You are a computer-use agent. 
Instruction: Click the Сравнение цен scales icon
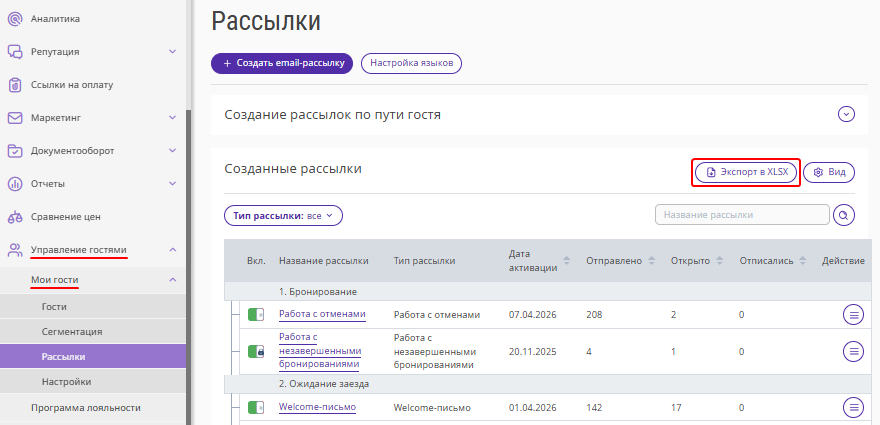pyautogui.click(x=15, y=216)
